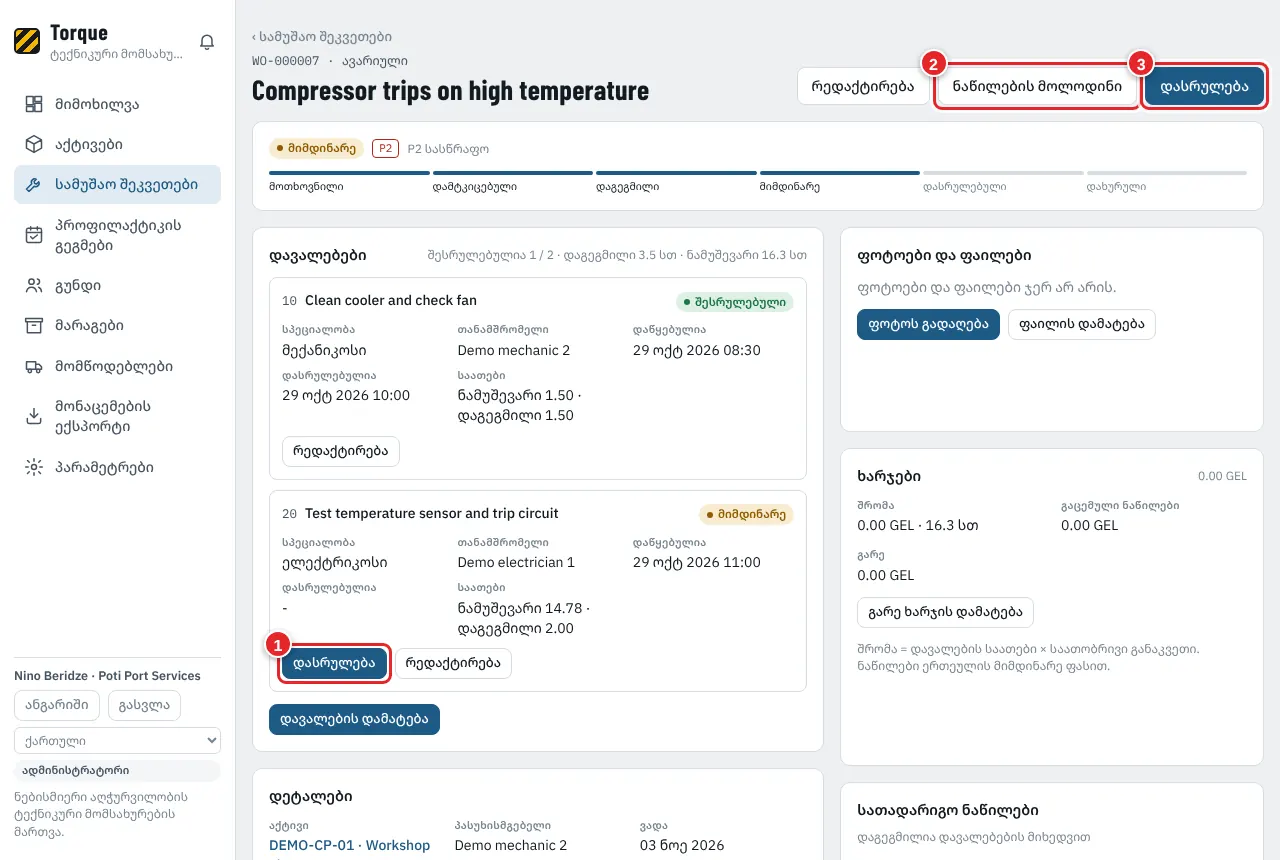Click the gear icon for პარამეტრები
Viewport: 1280px width, 860px height.
(34, 467)
